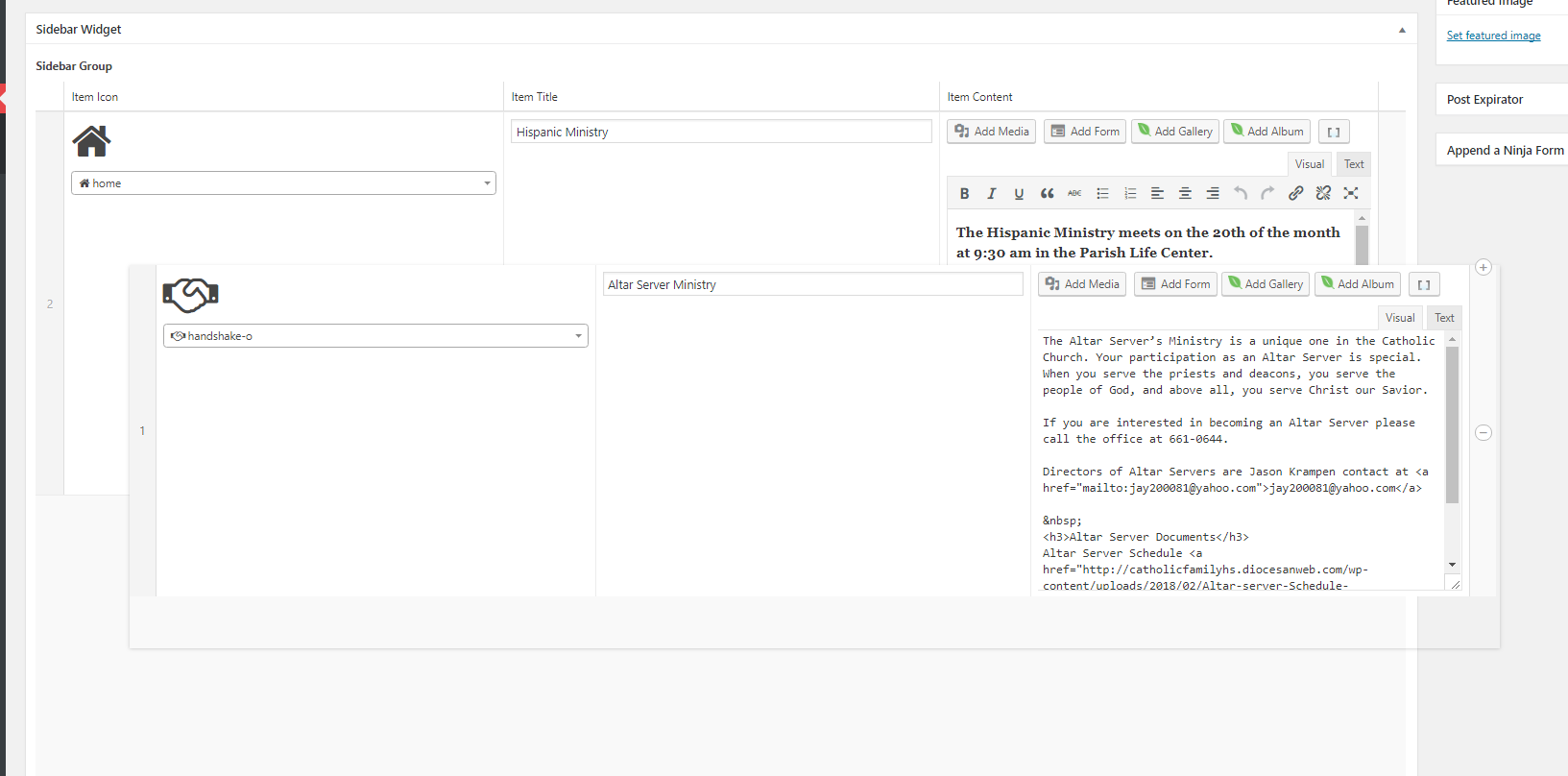Viewport: 1568px width, 776px height.
Task: Click the underline toolbar icon
Action: [x=1019, y=193]
